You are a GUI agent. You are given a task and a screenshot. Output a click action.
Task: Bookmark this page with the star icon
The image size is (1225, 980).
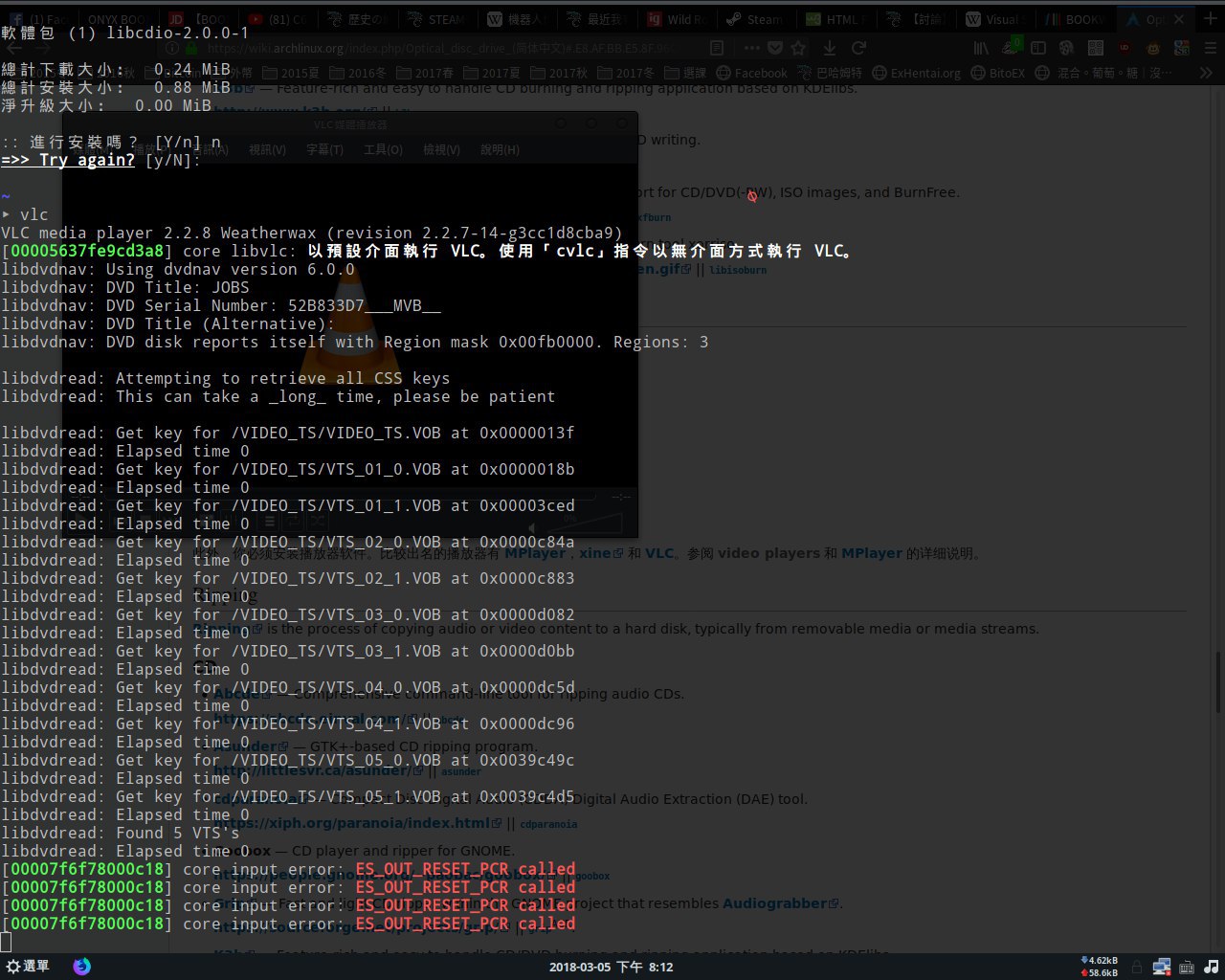tap(798, 47)
